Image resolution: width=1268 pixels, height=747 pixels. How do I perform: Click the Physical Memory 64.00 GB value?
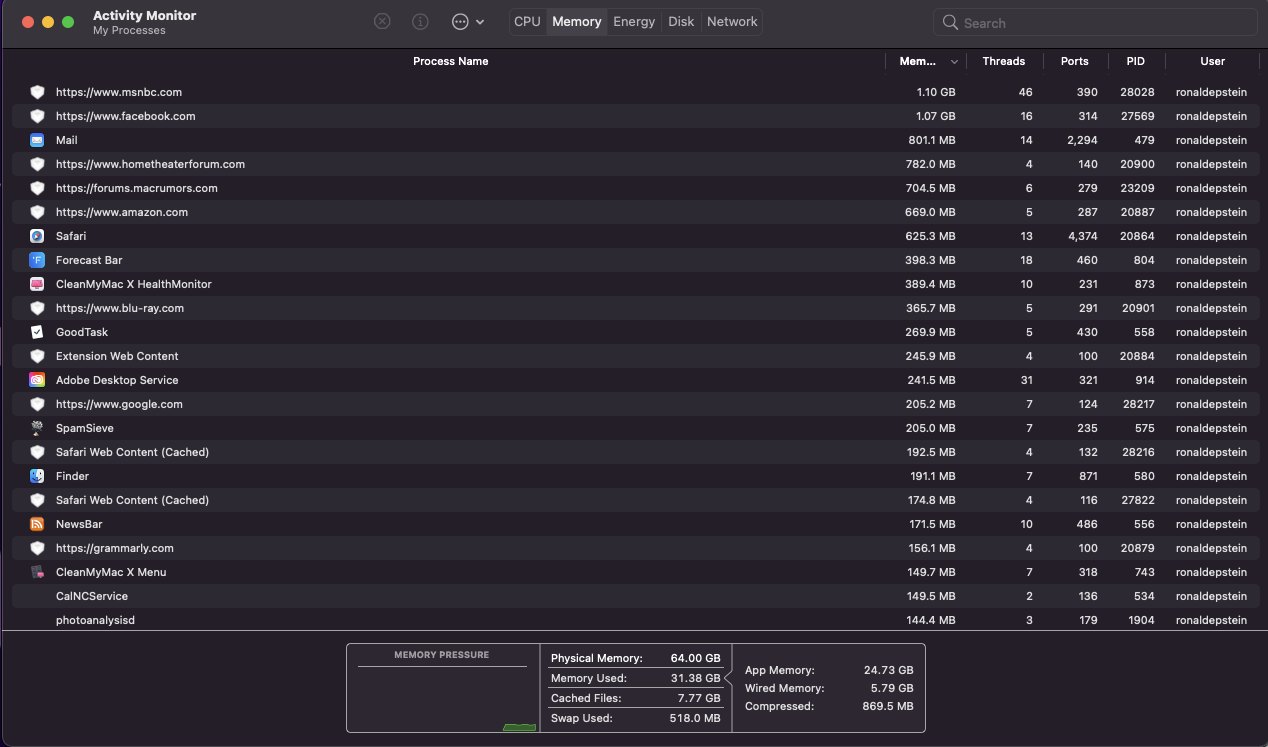click(696, 658)
